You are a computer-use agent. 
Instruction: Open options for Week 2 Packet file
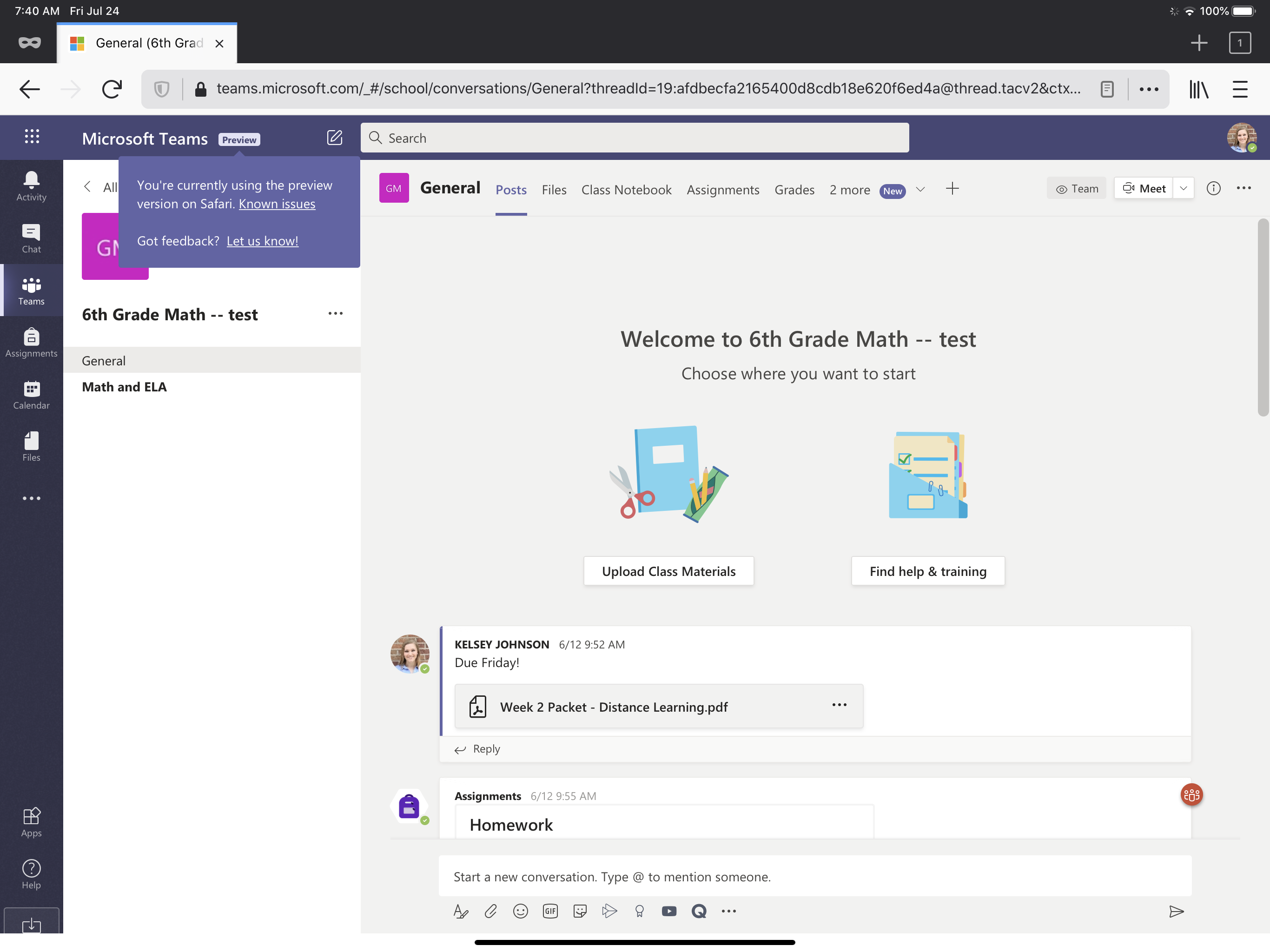(x=839, y=705)
